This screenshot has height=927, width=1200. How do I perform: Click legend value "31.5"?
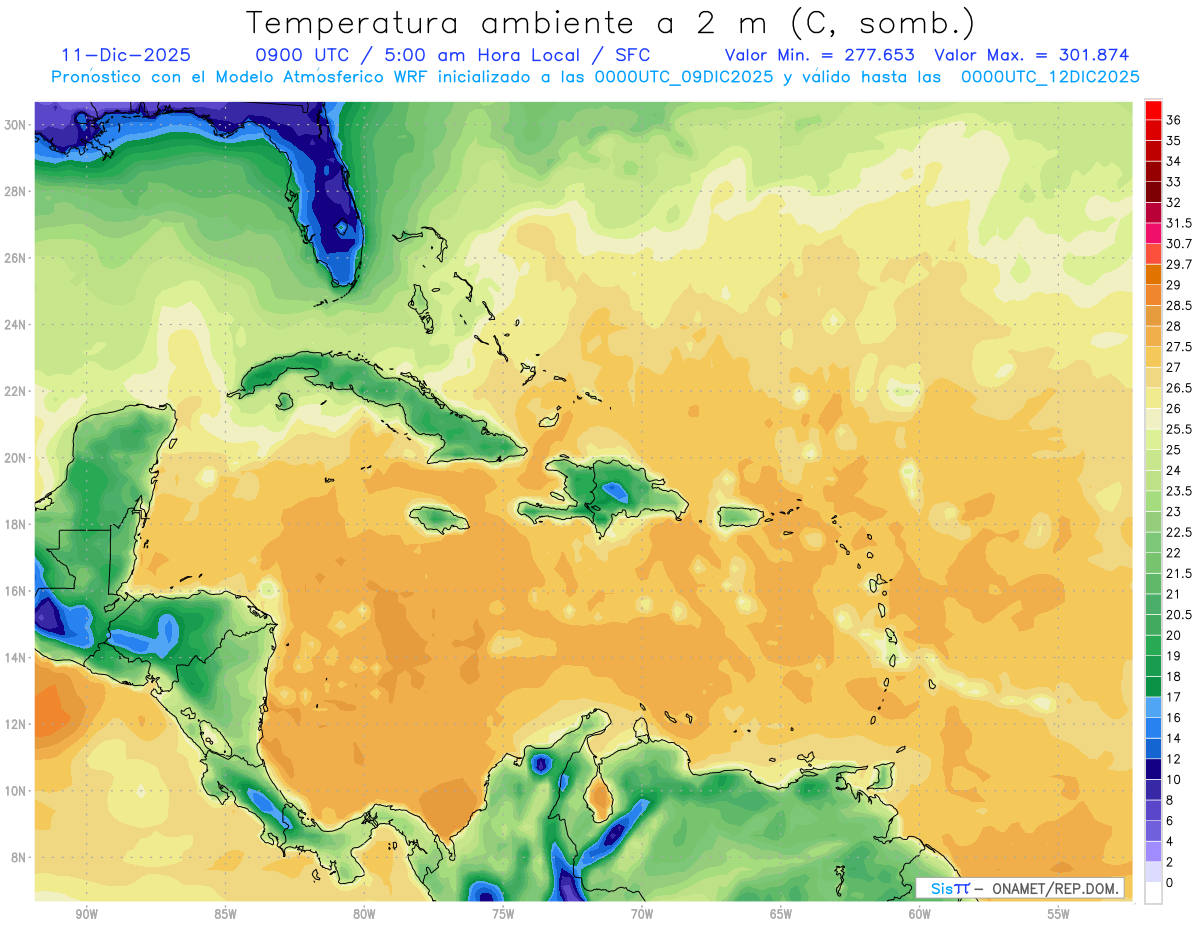coord(1179,223)
